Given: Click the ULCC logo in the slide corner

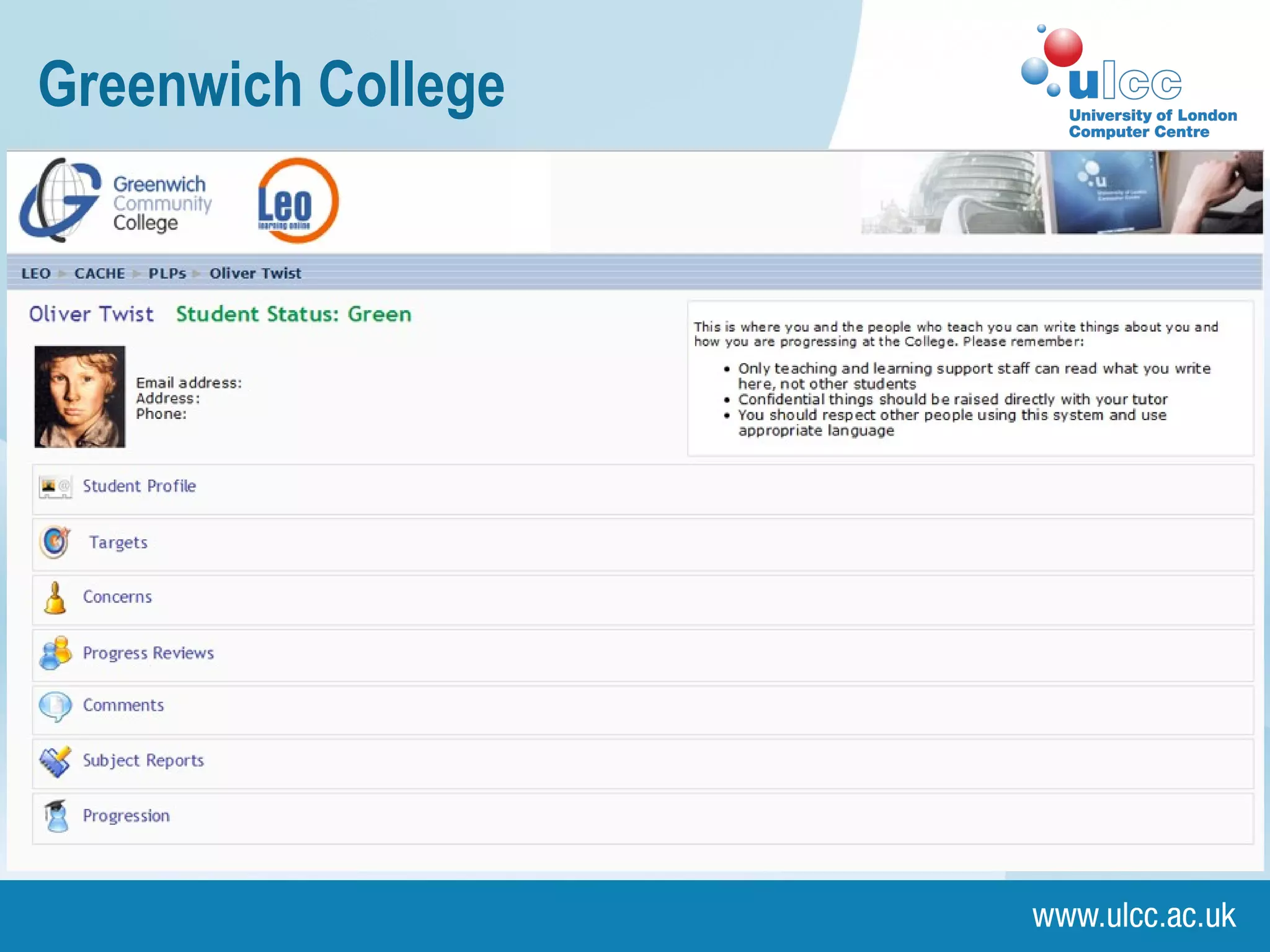Looking at the screenshot, I should click(1129, 82).
